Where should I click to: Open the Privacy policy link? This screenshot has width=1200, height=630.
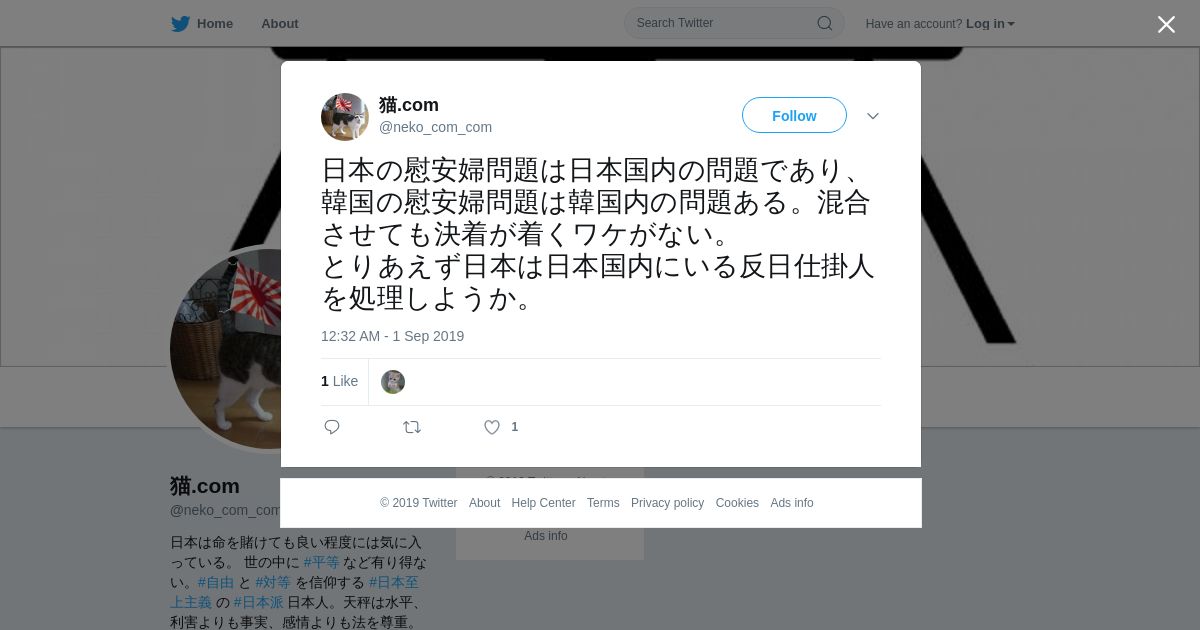[667, 503]
